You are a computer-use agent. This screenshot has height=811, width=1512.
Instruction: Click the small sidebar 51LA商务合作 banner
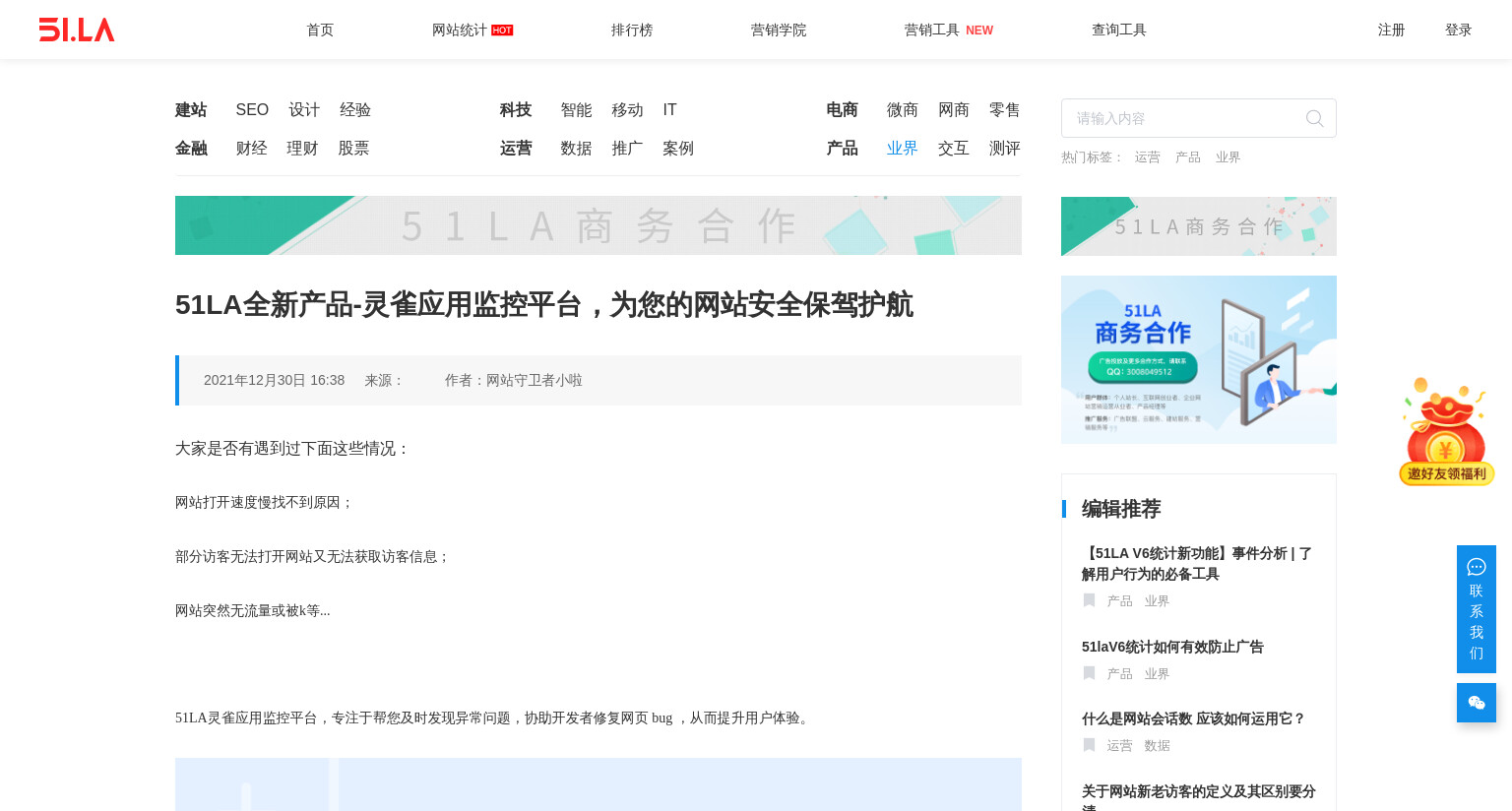[x=1199, y=226]
